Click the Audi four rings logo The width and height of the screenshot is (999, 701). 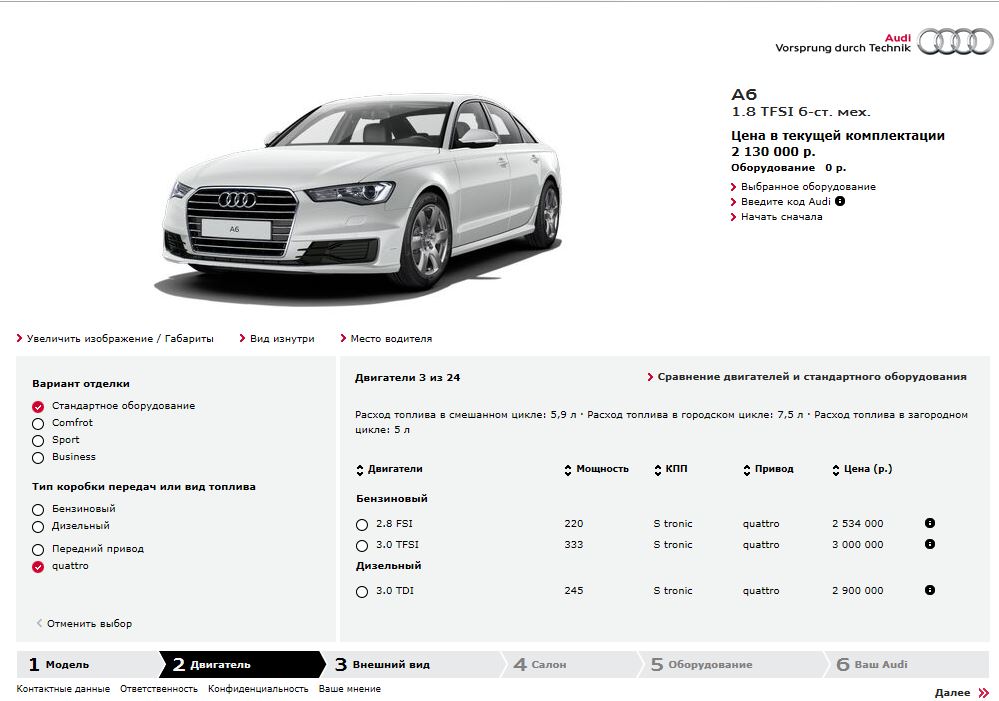(x=955, y=42)
